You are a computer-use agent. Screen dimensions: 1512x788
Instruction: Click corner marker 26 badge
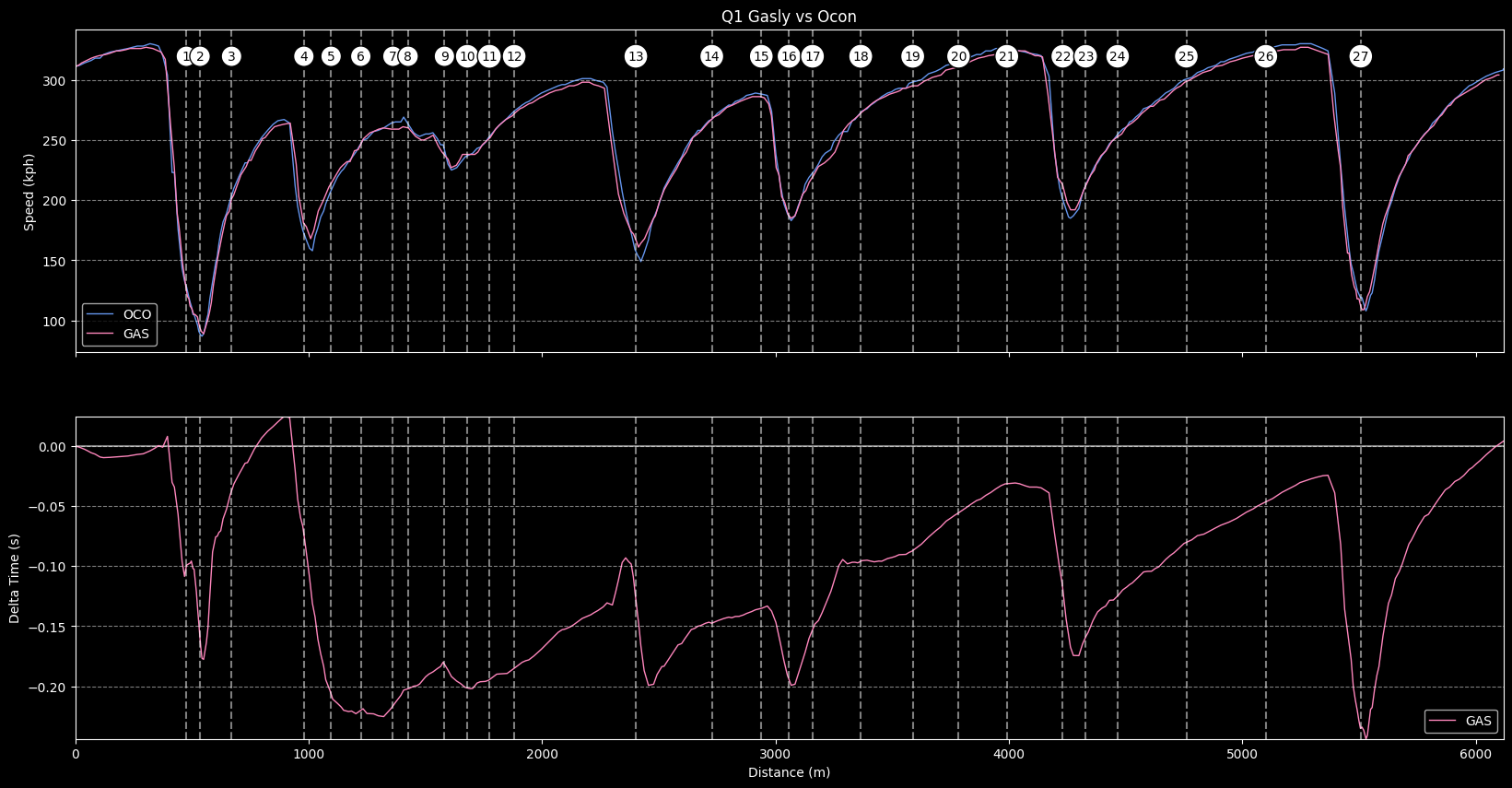pyautogui.click(x=1265, y=56)
